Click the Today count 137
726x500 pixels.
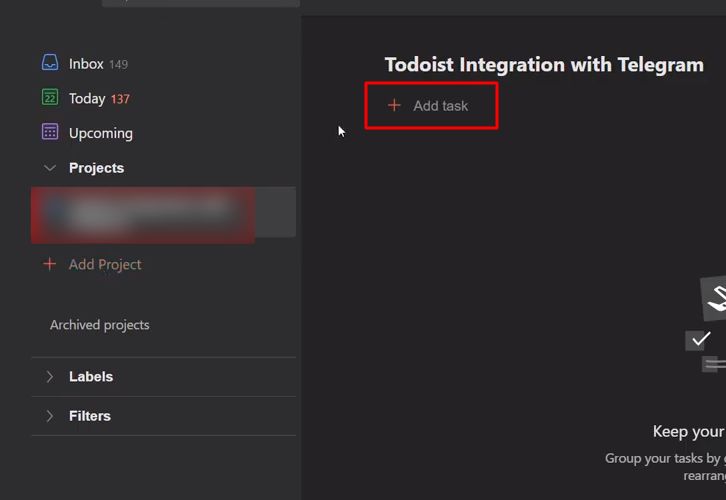point(120,99)
